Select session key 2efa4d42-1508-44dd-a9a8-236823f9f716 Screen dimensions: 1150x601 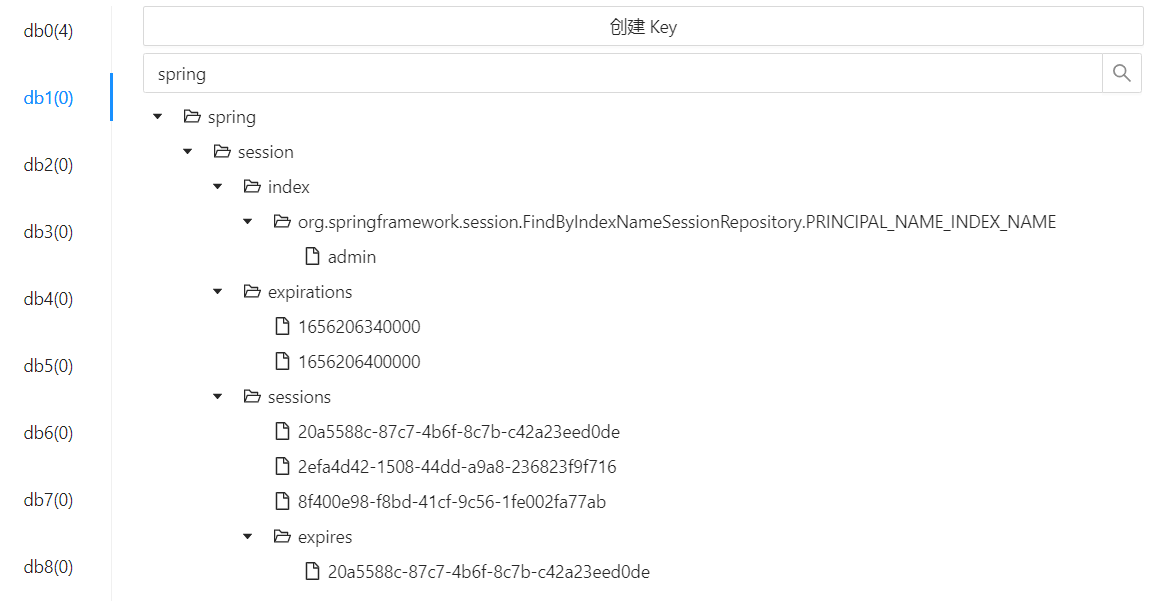[x=457, y=467]
